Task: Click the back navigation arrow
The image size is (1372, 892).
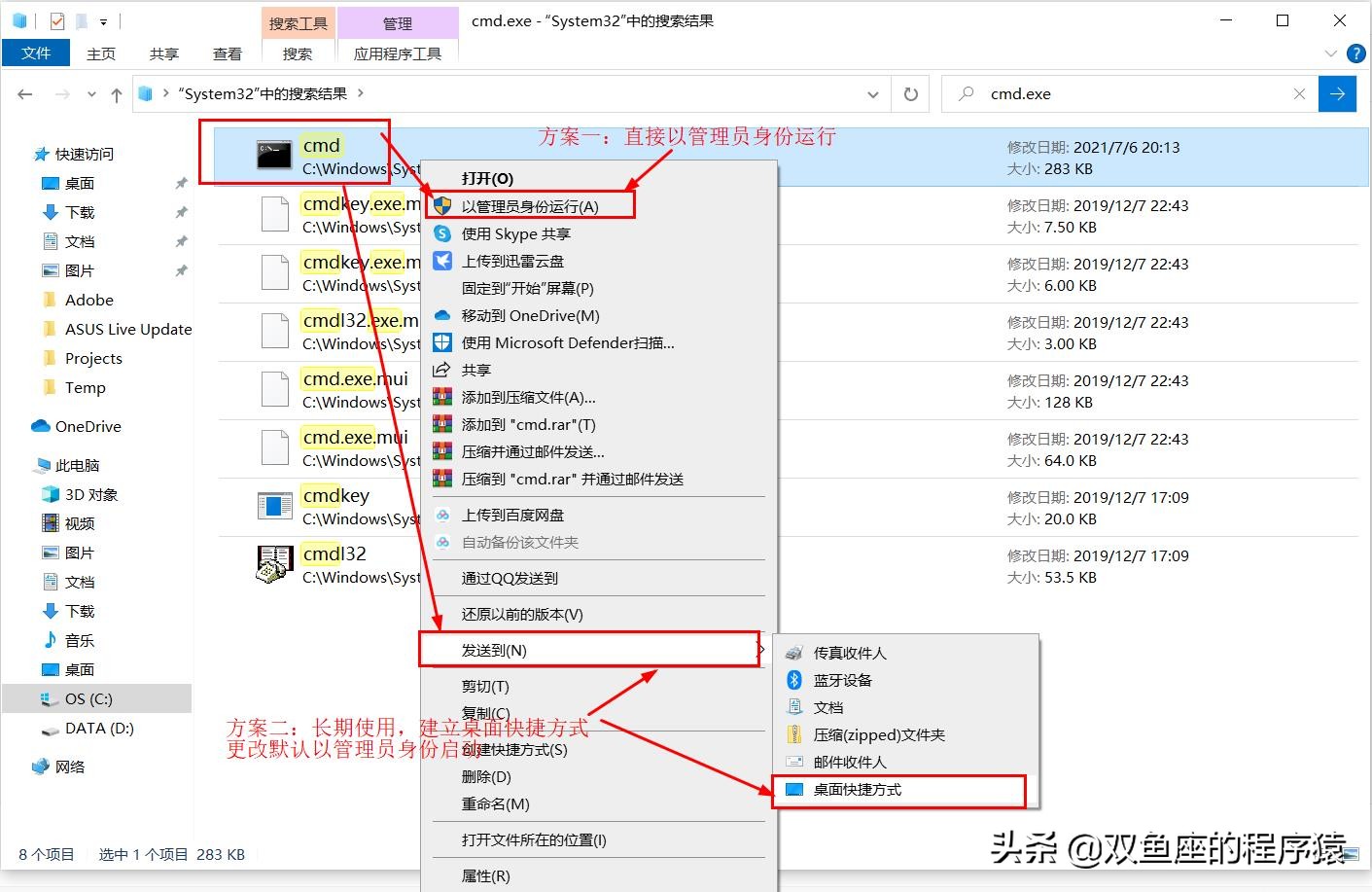Action: pos(25,93)
